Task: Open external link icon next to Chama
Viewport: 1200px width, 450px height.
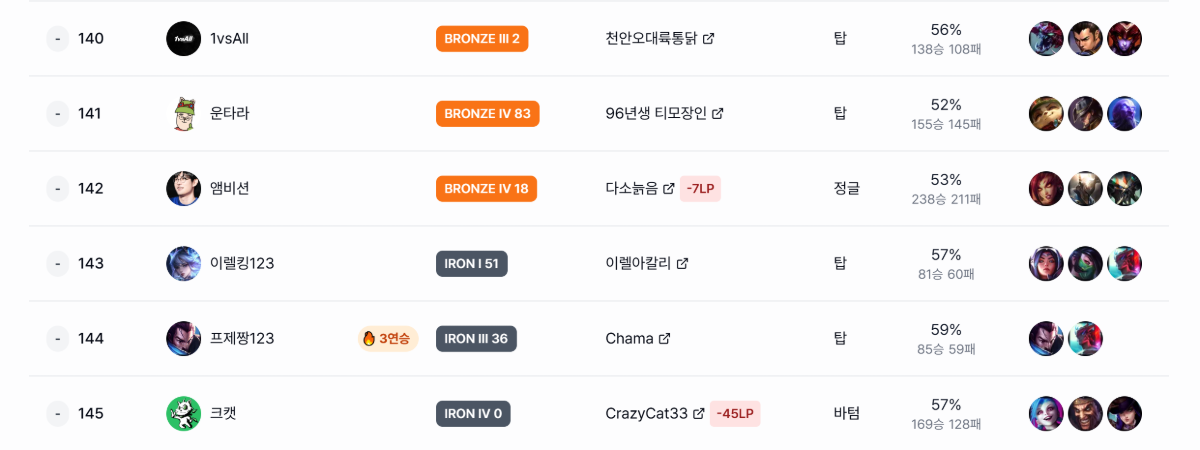Action: tap(665, 339)
